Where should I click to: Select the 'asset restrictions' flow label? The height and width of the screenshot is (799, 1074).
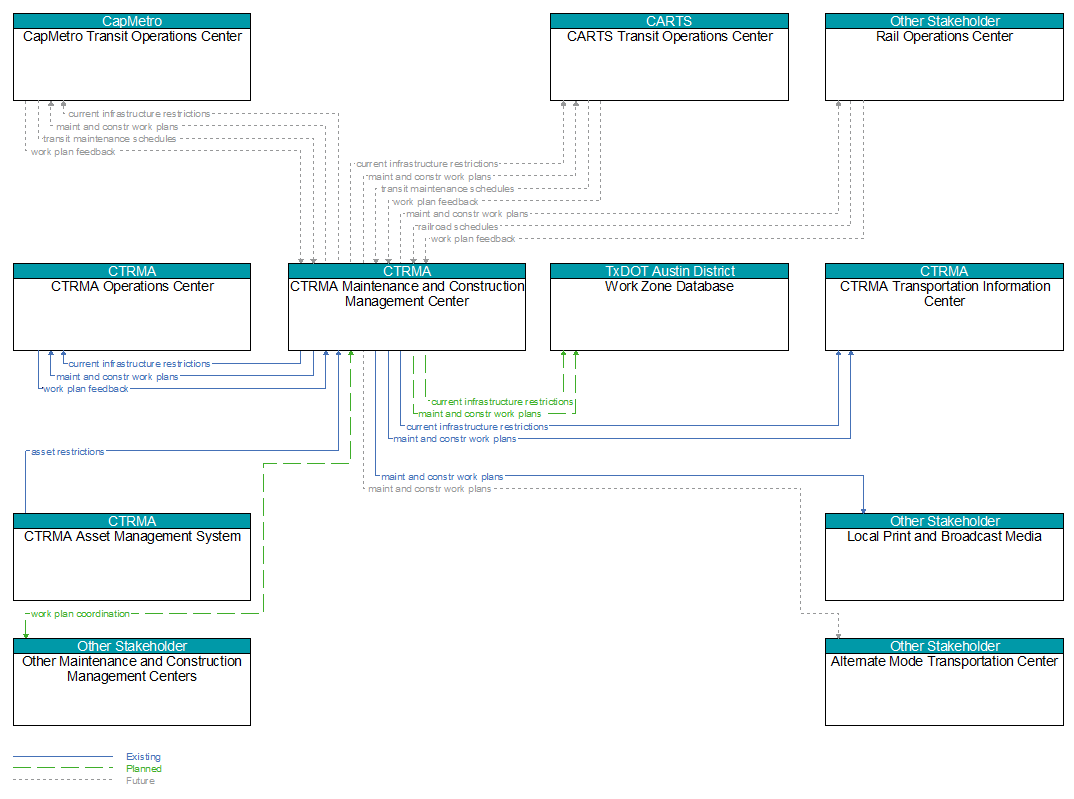(x=68, y=452)
